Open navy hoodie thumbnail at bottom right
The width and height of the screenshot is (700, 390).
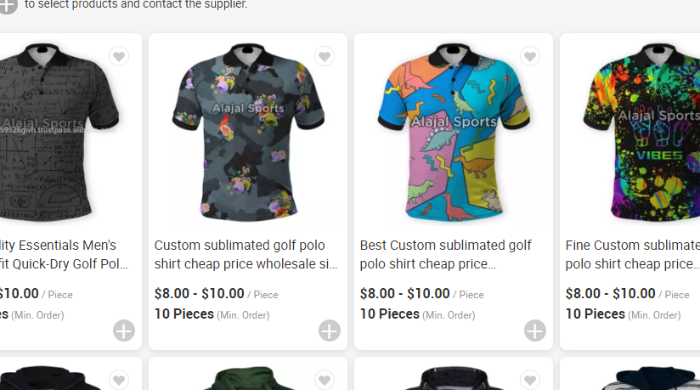(x=652, y=378)
